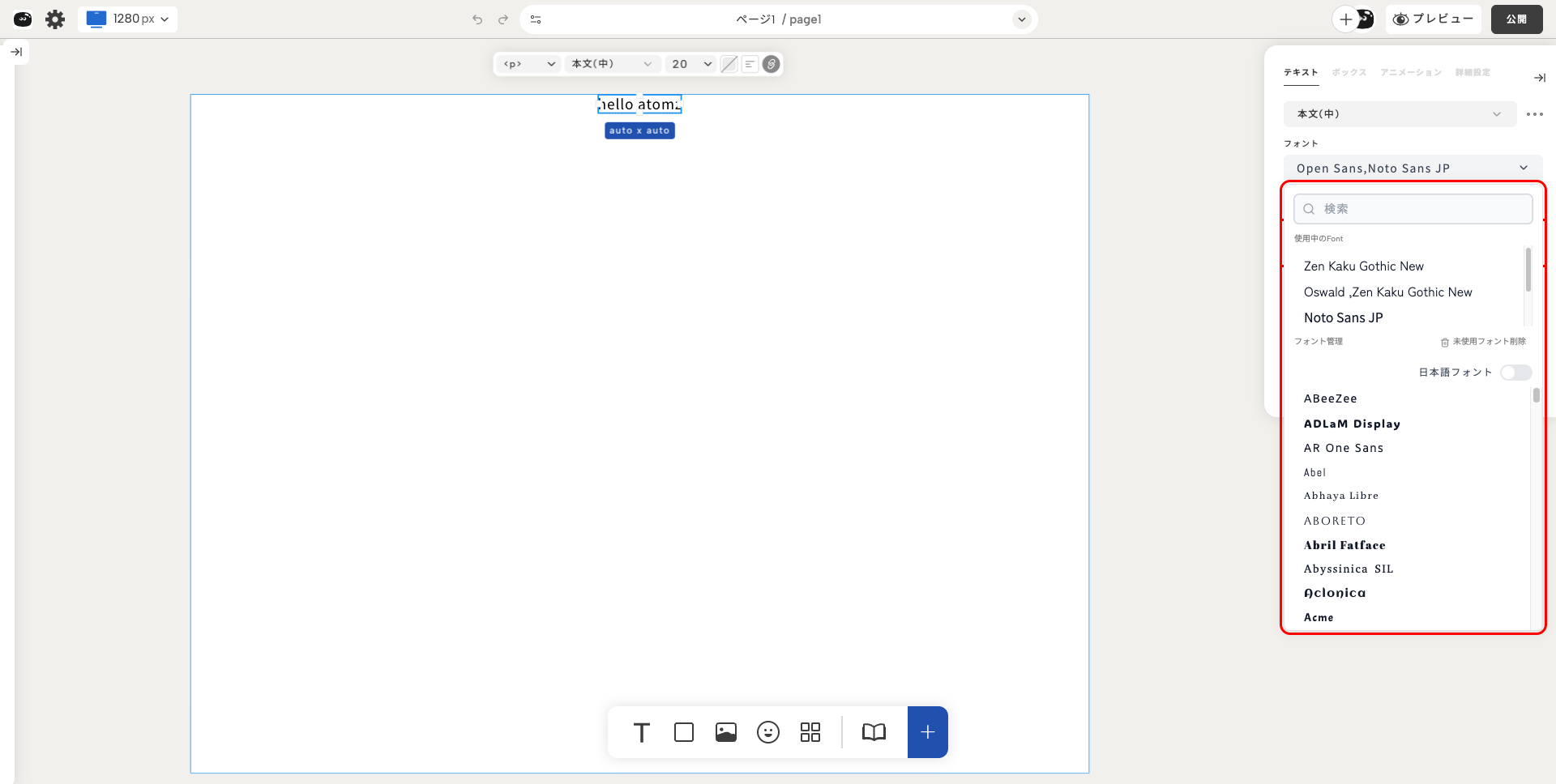Toggle the 日本語フォント switch

click(1515, 373)
